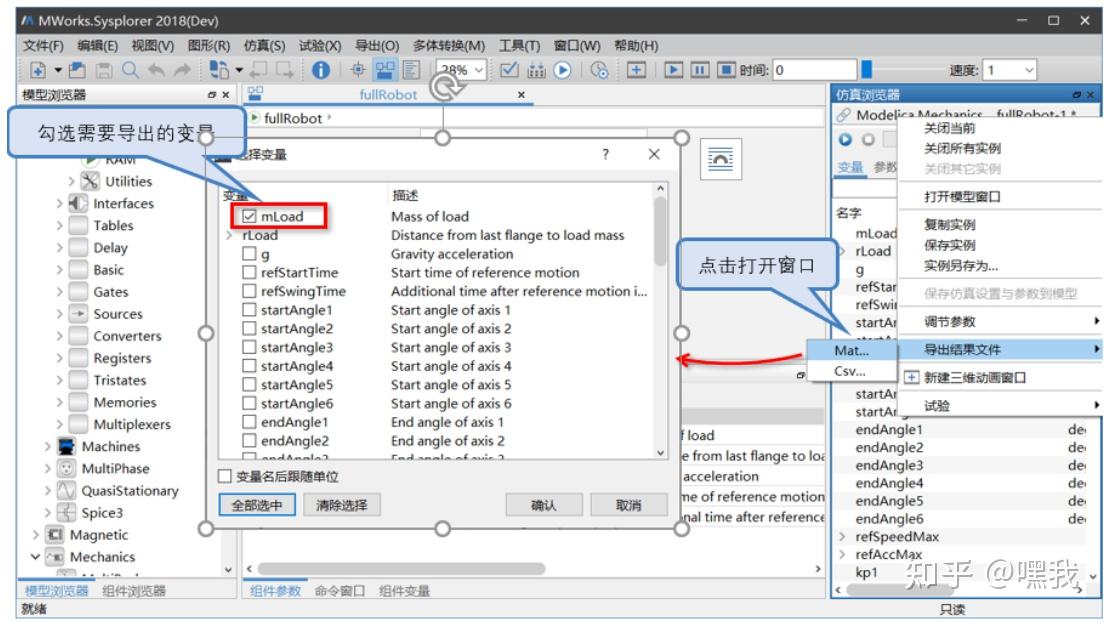Tick the refSwingTime checkbox
Viewport: 1108px width, 622px height.
[x=249, y=291]
